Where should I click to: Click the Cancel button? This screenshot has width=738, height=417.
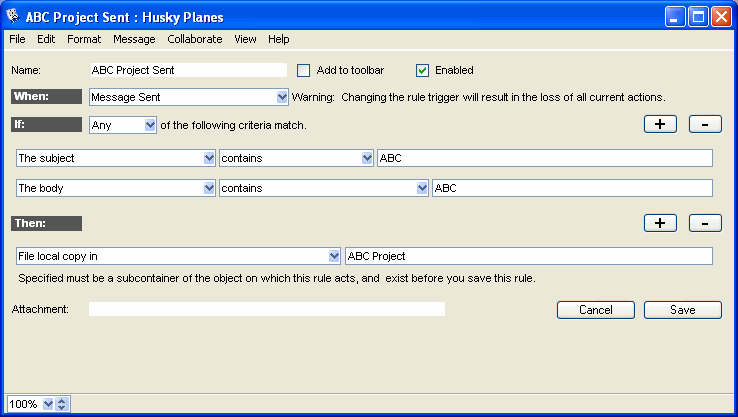595,310
